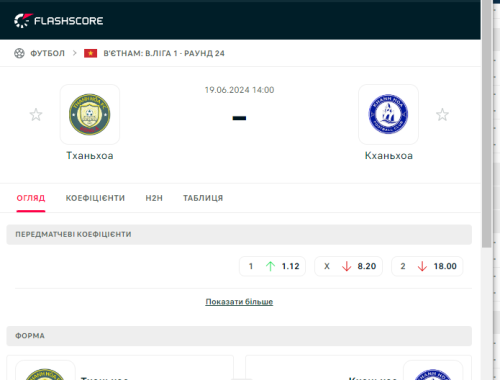
Task: Click the red down arrow by 8.20
Action: [x=347, y=266]
